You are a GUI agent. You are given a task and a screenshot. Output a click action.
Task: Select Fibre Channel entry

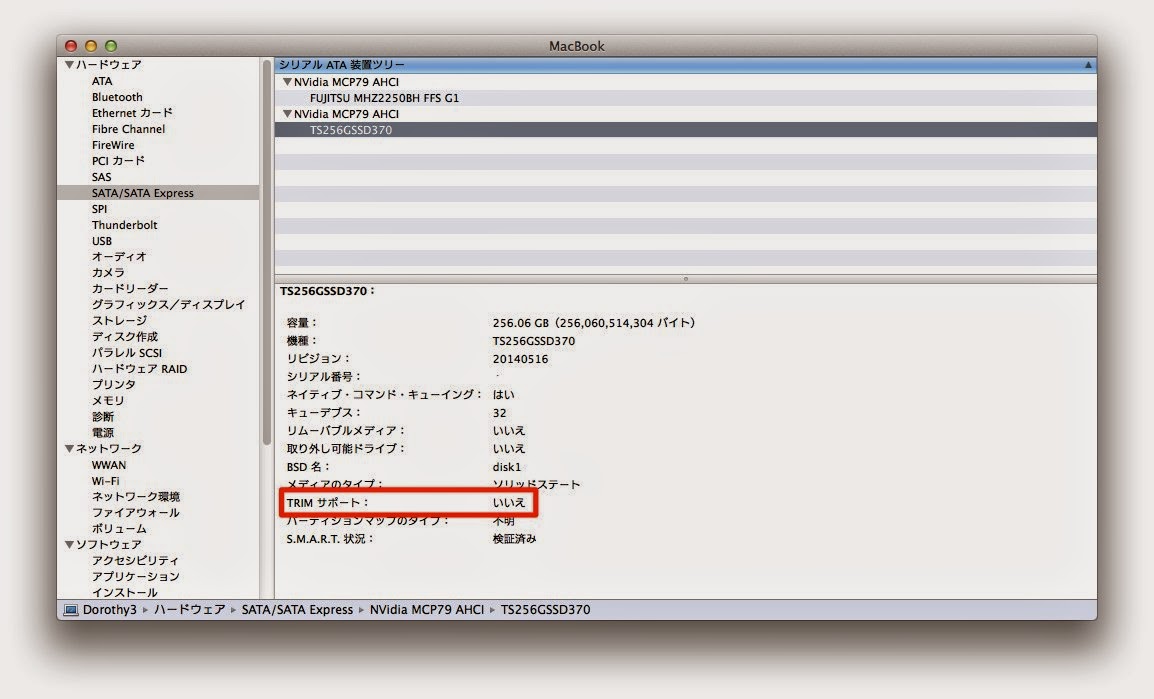point(128,129)
